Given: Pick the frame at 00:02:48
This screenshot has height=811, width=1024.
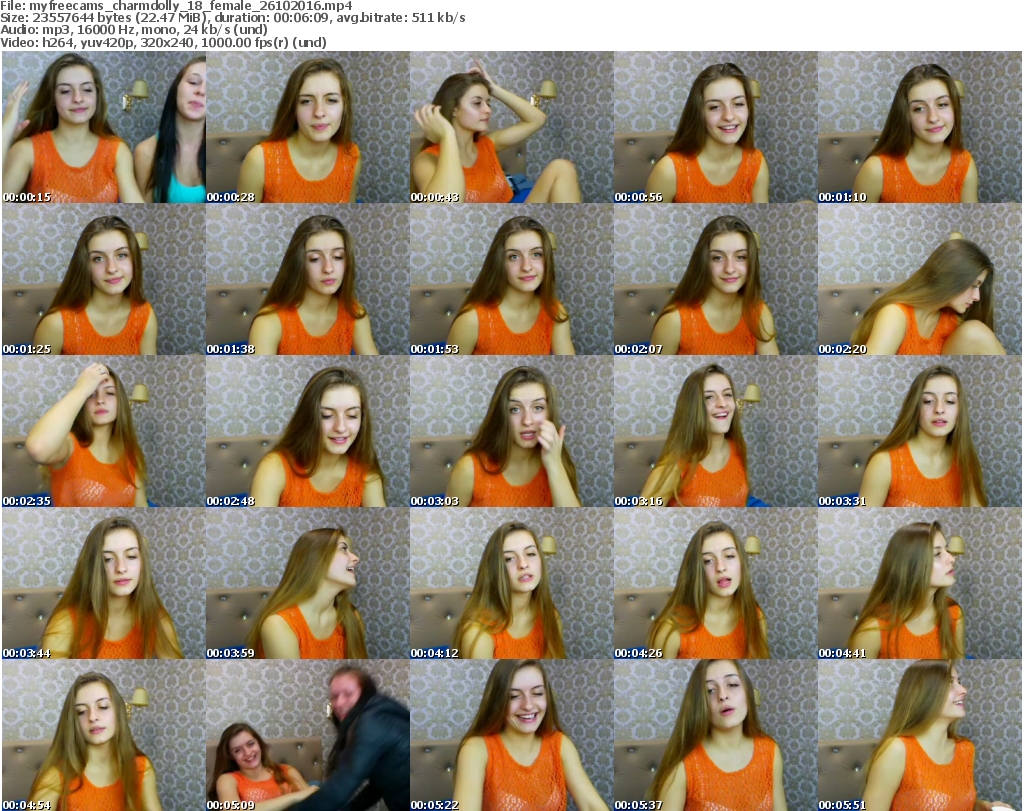Looking at the screenshot, I should (x=308, y=432).
